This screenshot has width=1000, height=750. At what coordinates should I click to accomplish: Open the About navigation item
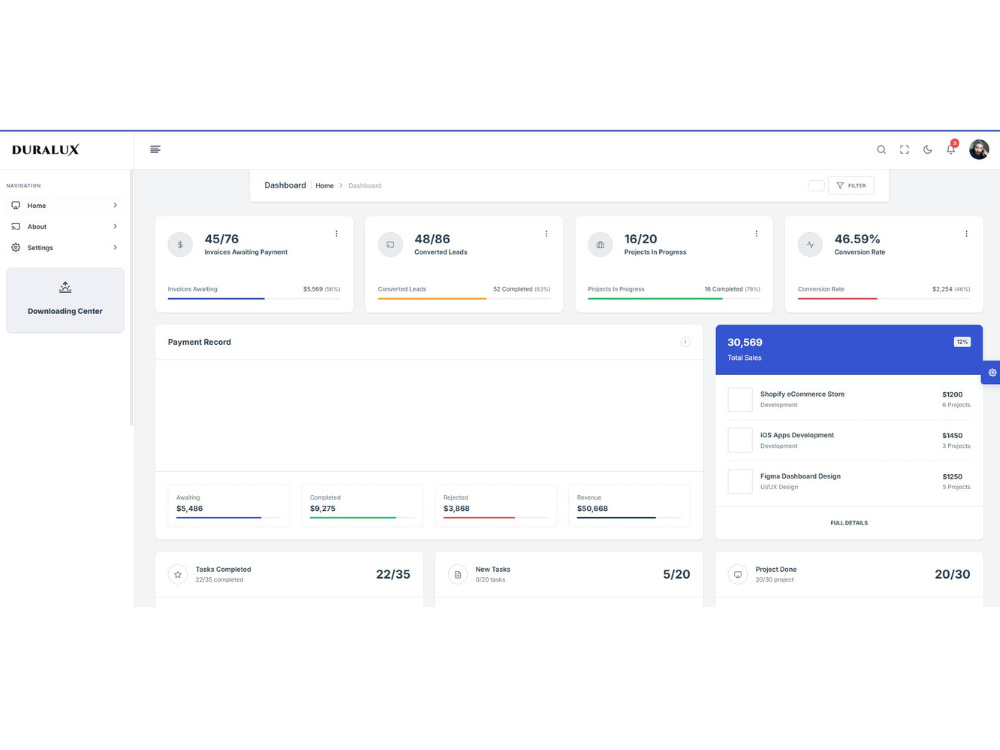coord(65,226)
